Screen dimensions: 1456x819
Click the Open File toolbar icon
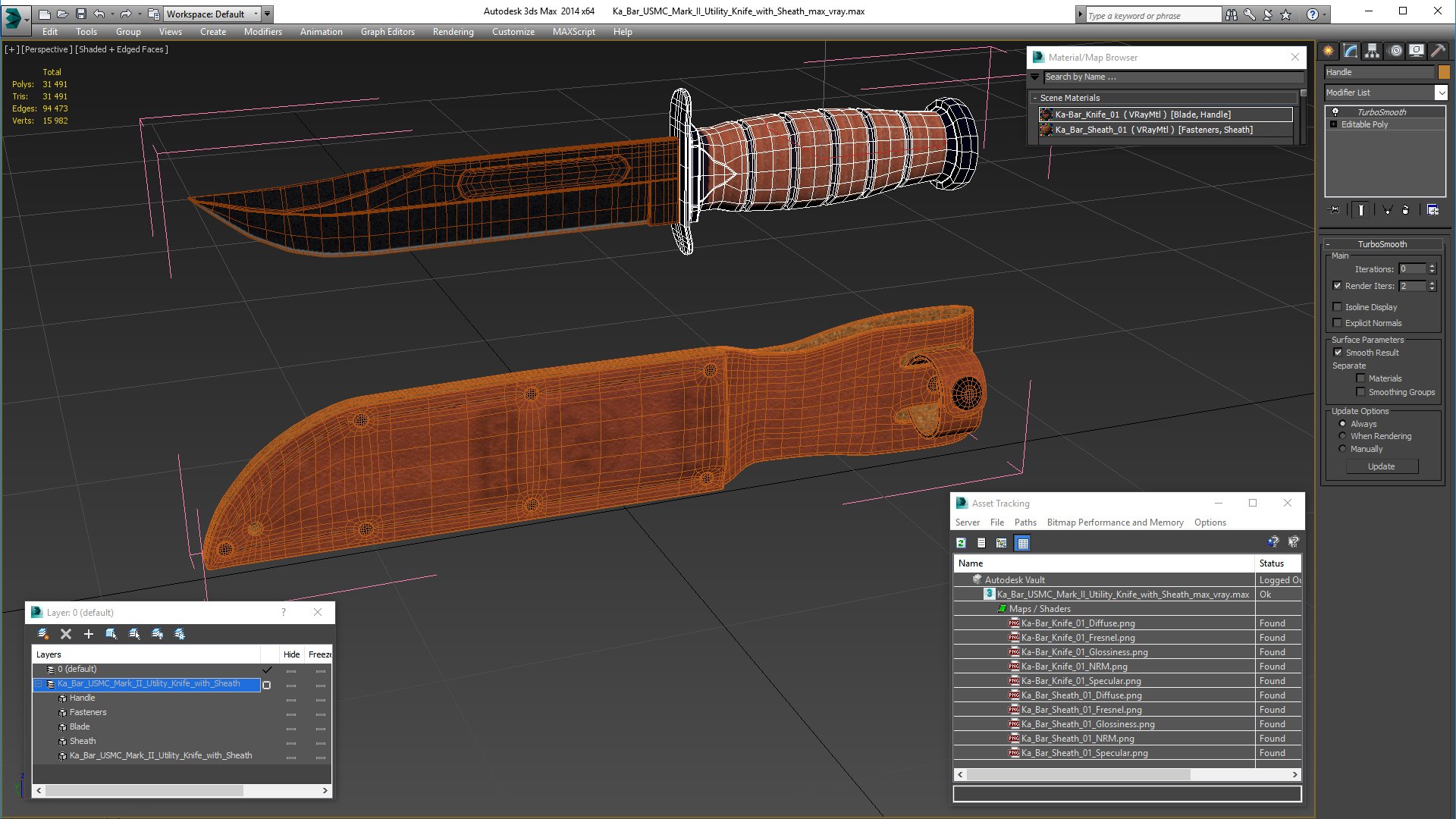63,14
